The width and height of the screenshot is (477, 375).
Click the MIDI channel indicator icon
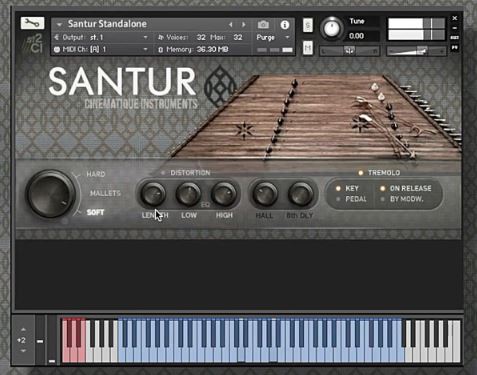click(57, 49)
